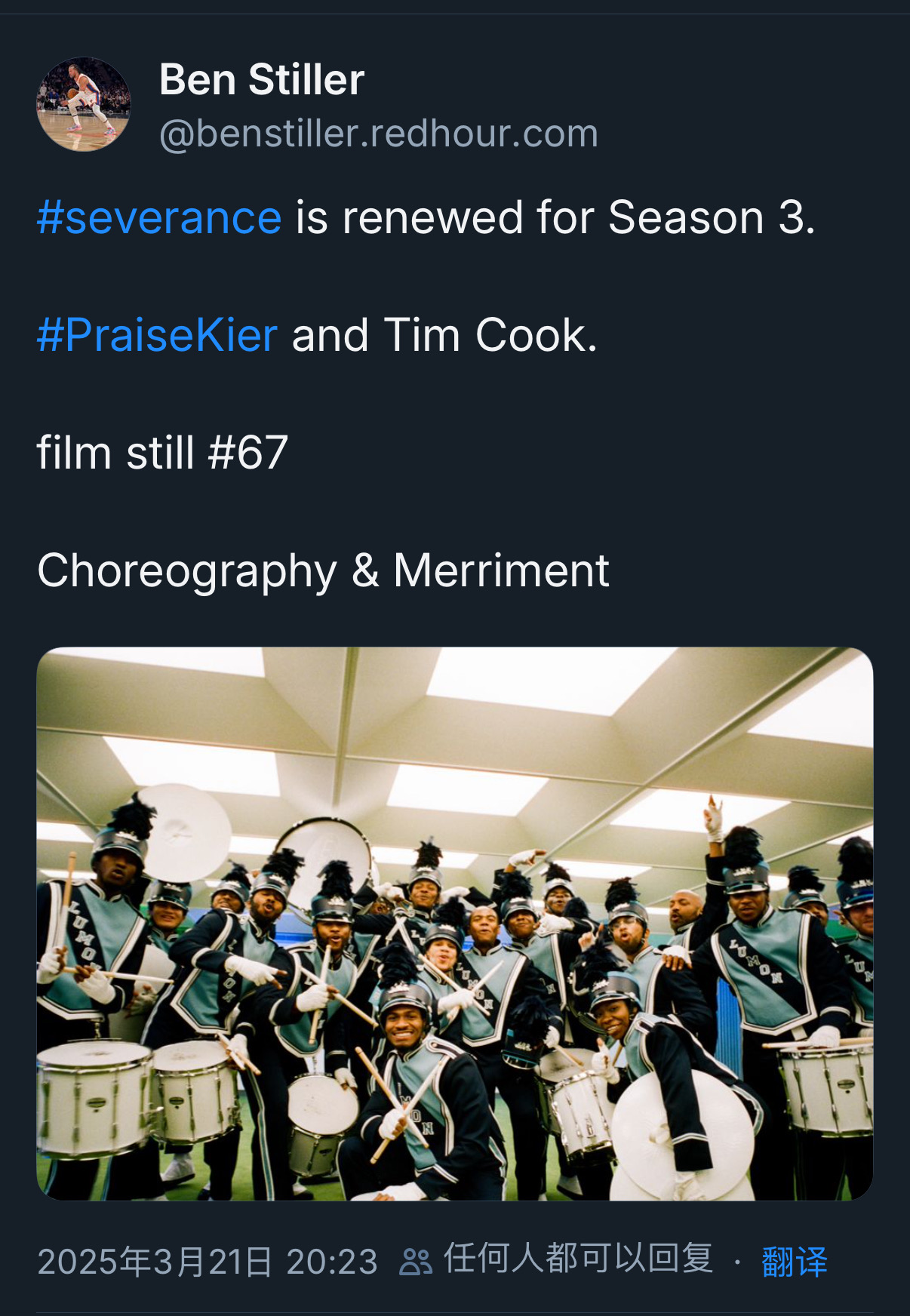Click the "is renewed for Season 3." text
This screenshot has height=1316, width=910.
(555, 218)
